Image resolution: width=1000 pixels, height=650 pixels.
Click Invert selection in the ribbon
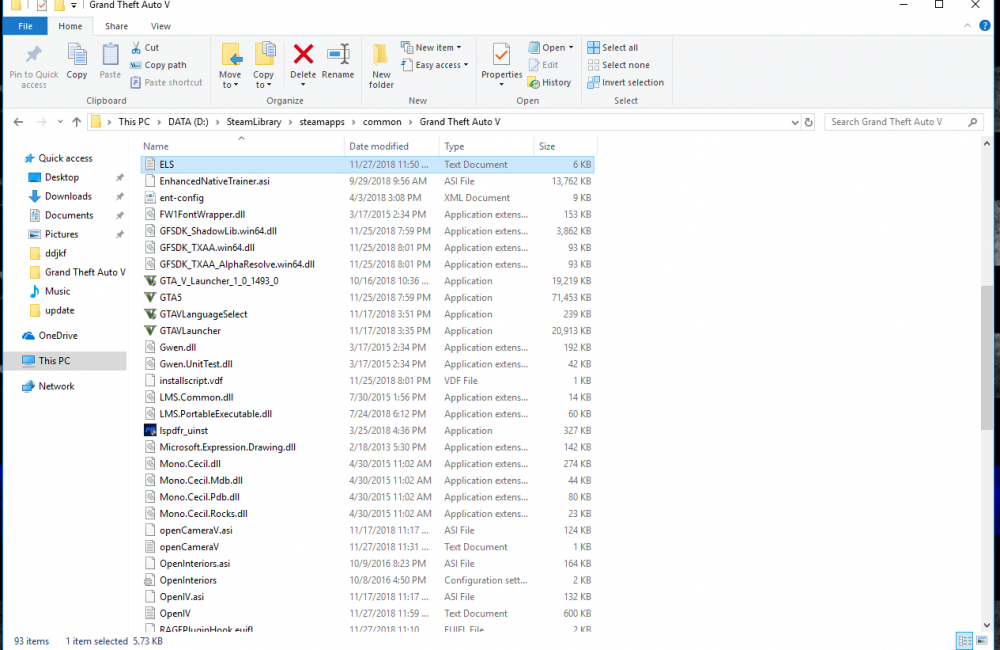pyautogui.click(x=625, y=82)
